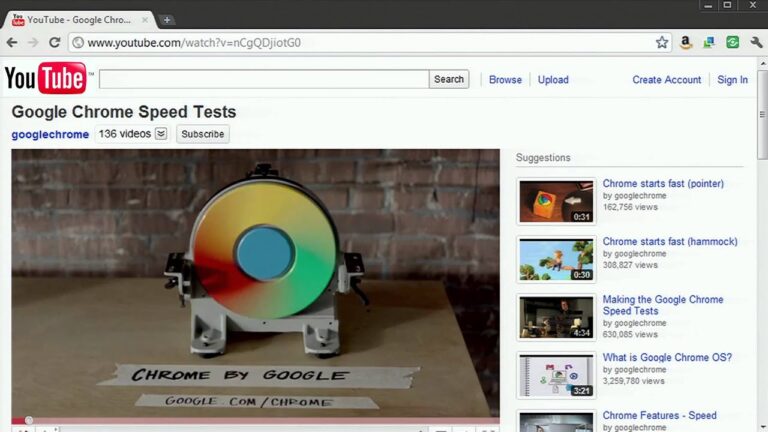
Task: Reload the page with the refresh icon
Action: 54,43
